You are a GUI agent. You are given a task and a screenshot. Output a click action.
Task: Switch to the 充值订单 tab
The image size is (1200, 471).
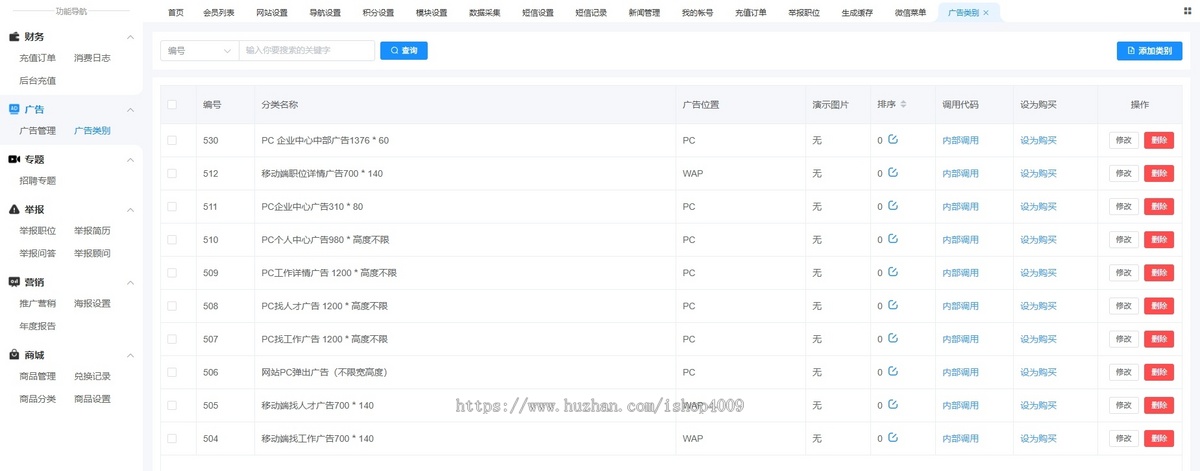point(751,13)
